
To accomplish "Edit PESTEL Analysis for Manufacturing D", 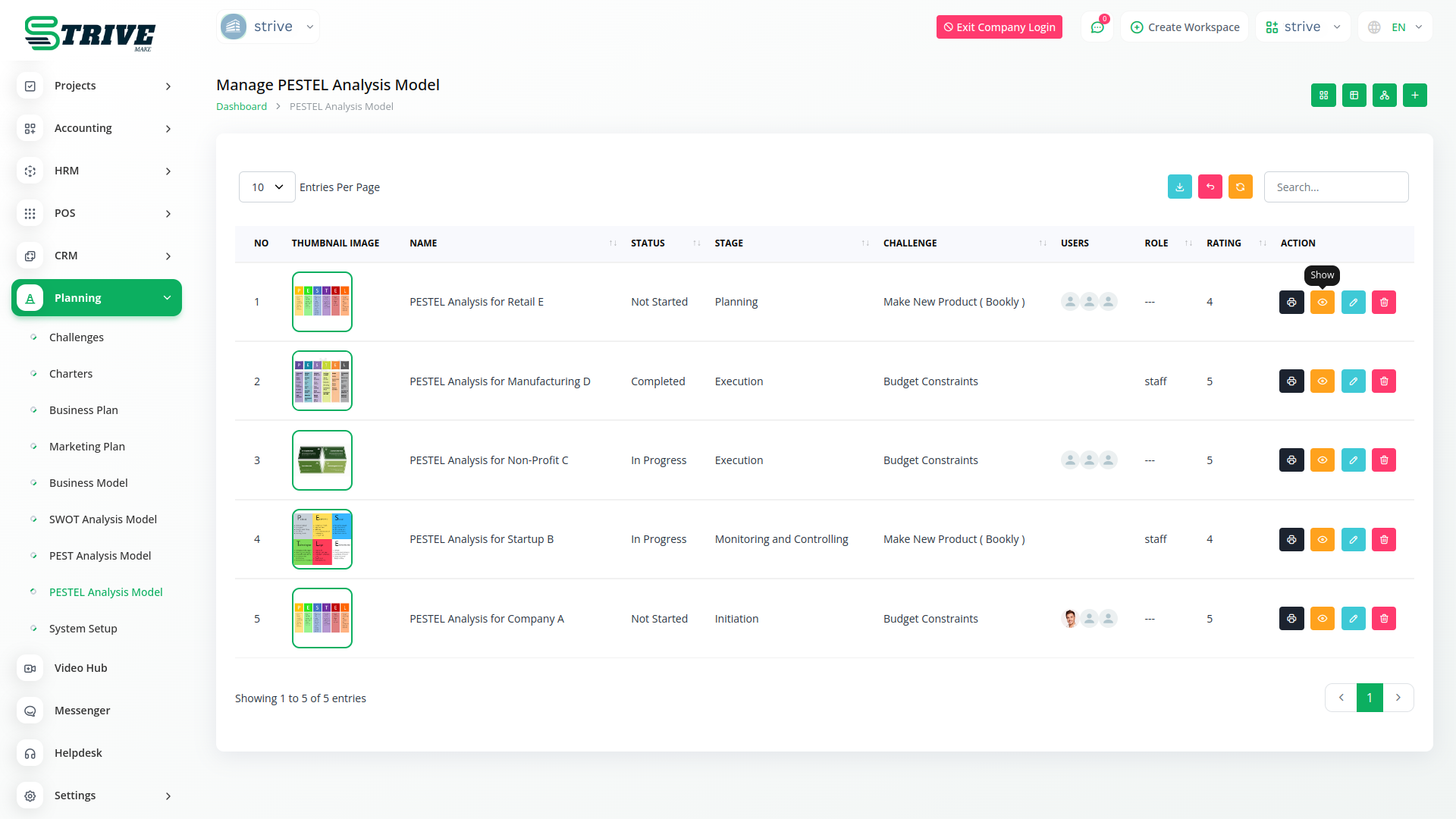I will pyautogui.click(x=1353, y=381).
